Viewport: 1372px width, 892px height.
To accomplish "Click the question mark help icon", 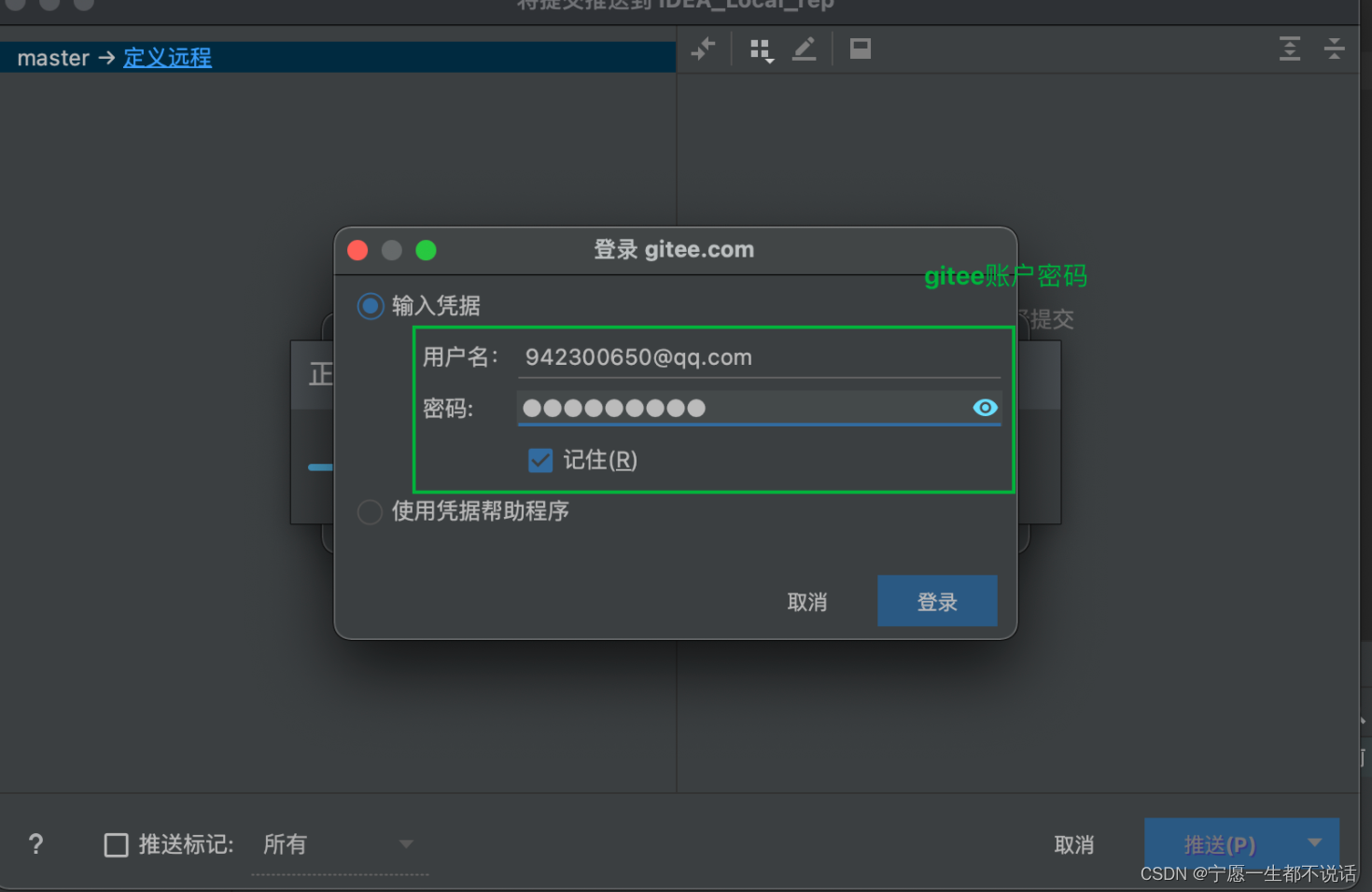I will 35,844.
